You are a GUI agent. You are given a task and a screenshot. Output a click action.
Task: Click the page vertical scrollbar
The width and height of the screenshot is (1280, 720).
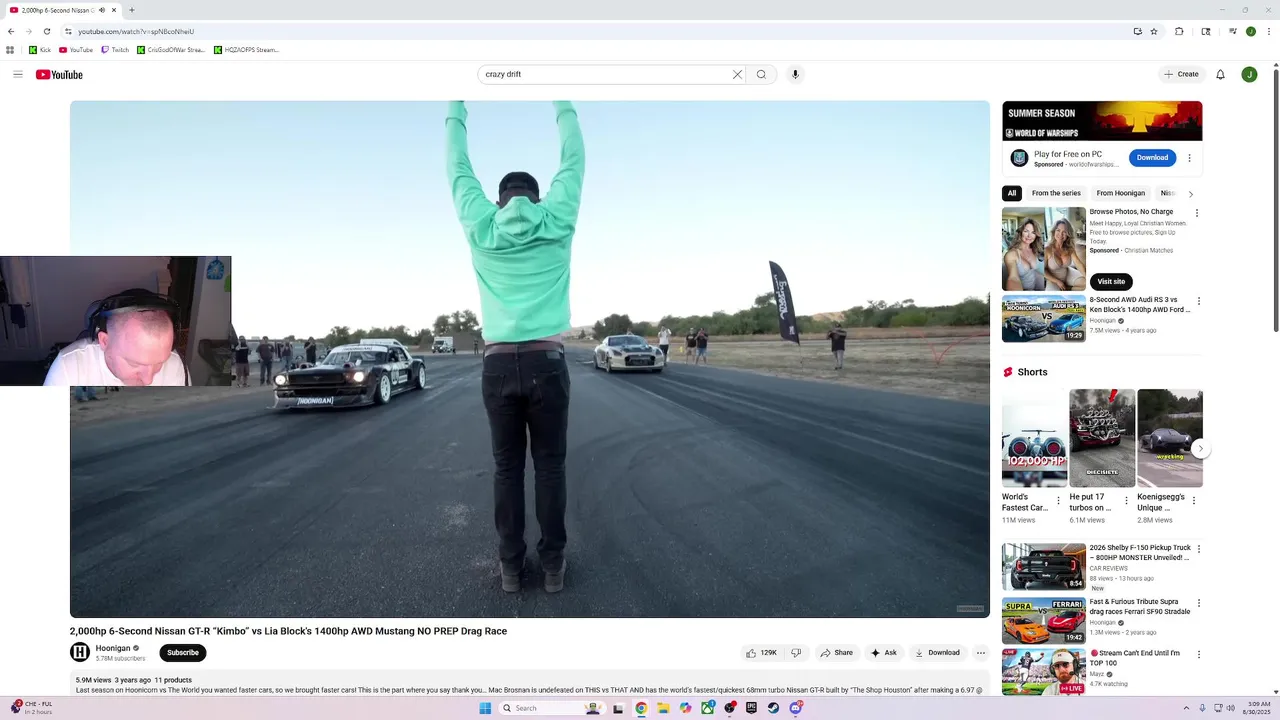click(1275, 200)
